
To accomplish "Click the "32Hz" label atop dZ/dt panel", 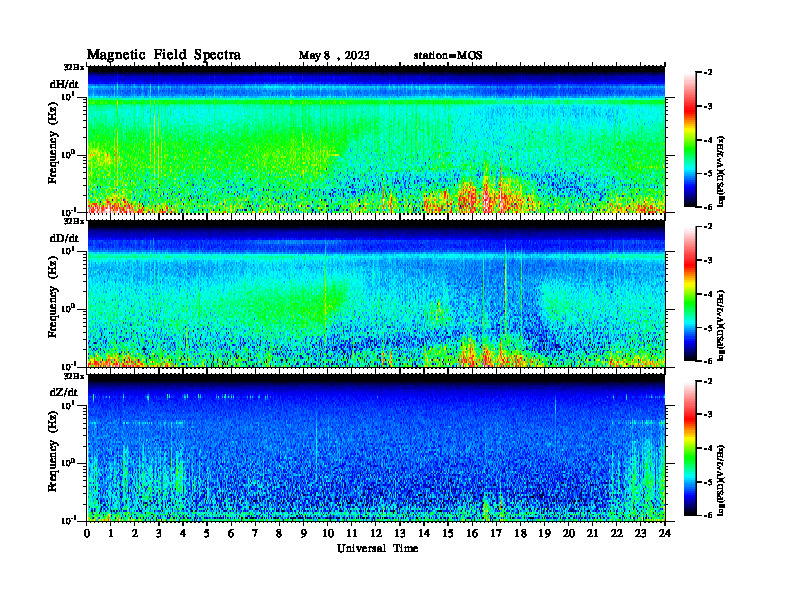I will tap(74, 376).
